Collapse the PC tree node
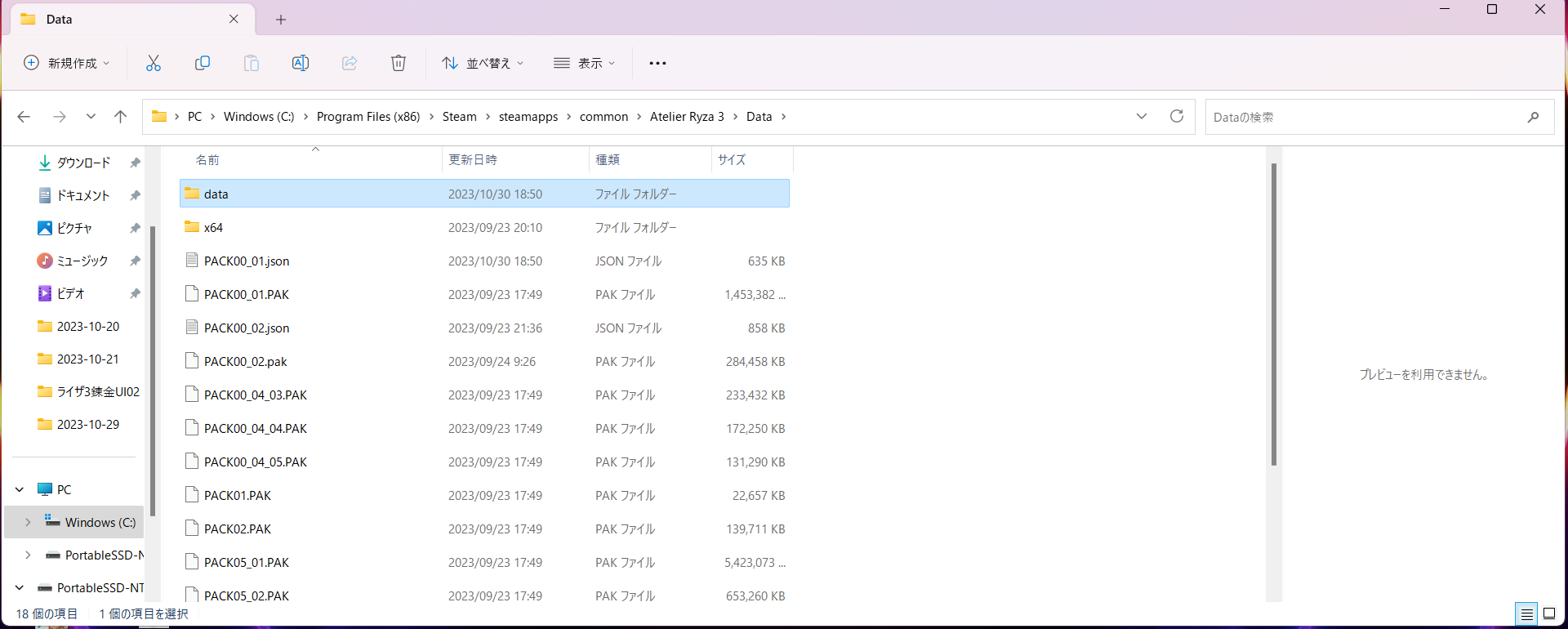This screenshot has height=629, width=1568. pos(20,489)
